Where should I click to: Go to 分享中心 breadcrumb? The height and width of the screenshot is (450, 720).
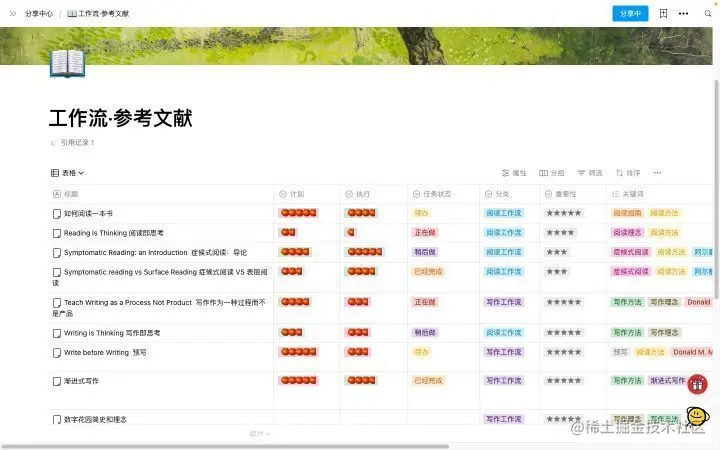coord(39,14)
